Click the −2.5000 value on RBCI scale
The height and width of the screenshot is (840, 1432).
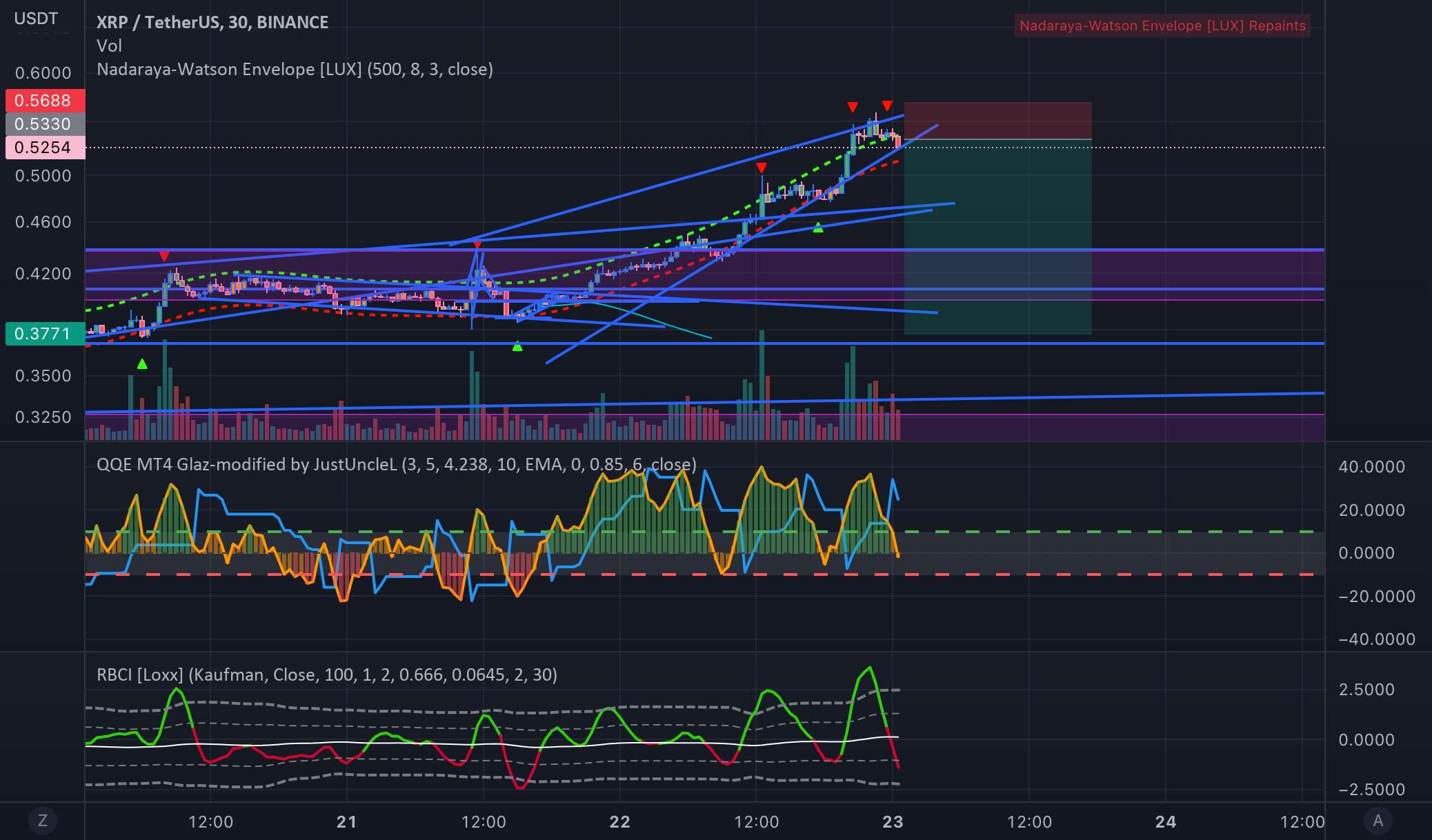1371,790
